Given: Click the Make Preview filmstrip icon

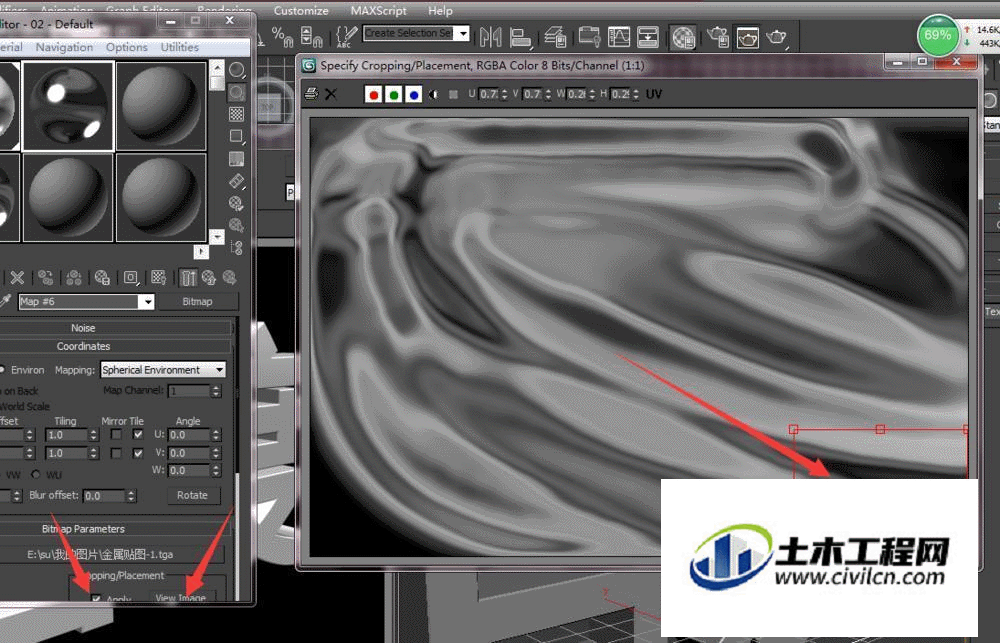Looking at the screenshot, I should [x=237, y=181].
